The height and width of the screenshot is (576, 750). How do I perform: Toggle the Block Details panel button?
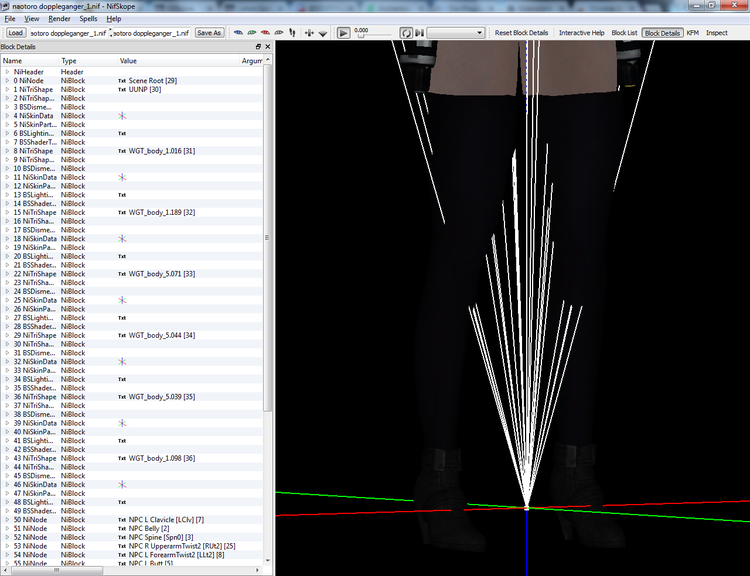tap(662, 33)
